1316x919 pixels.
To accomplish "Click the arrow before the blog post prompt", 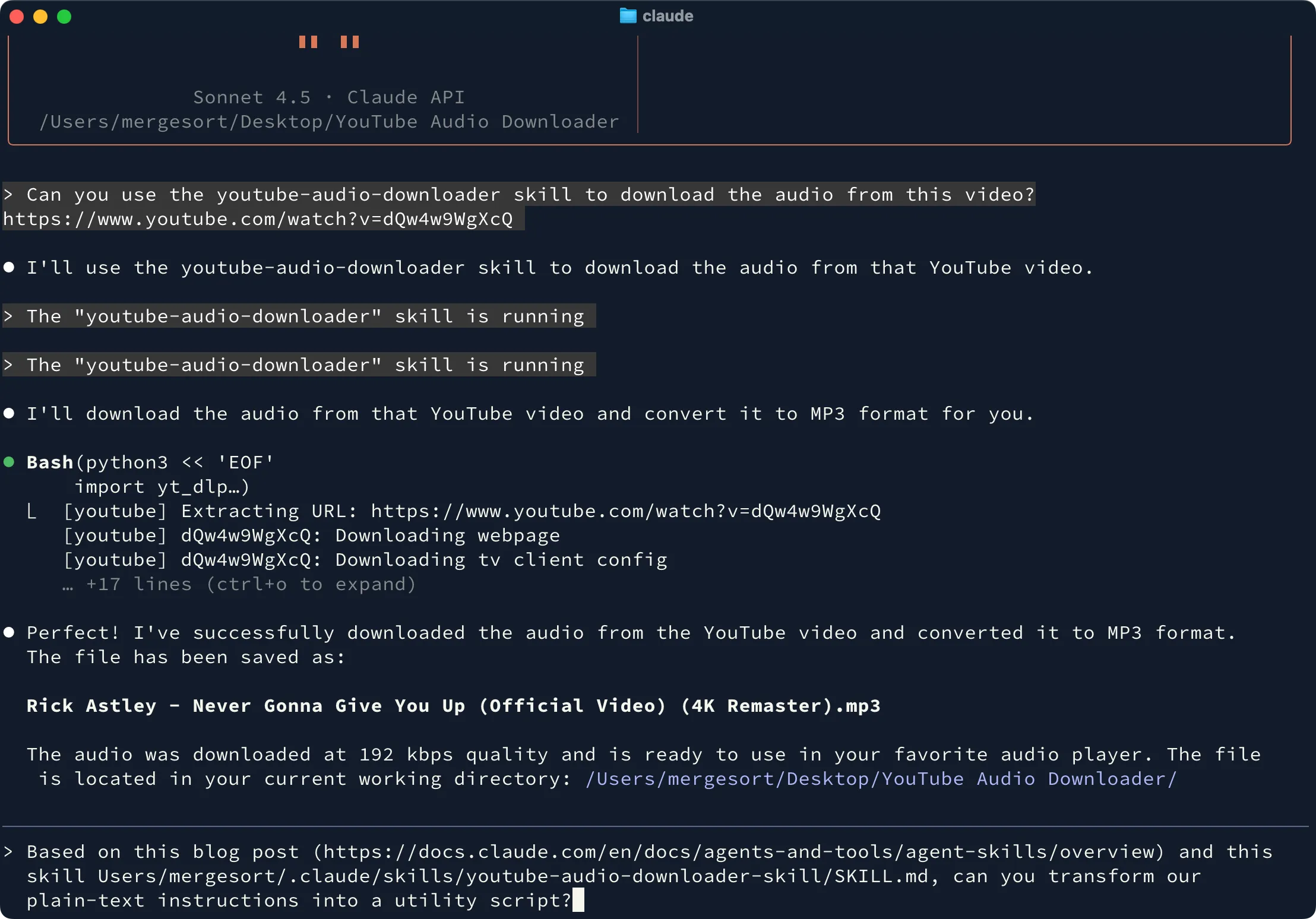I will coord(8,852).
